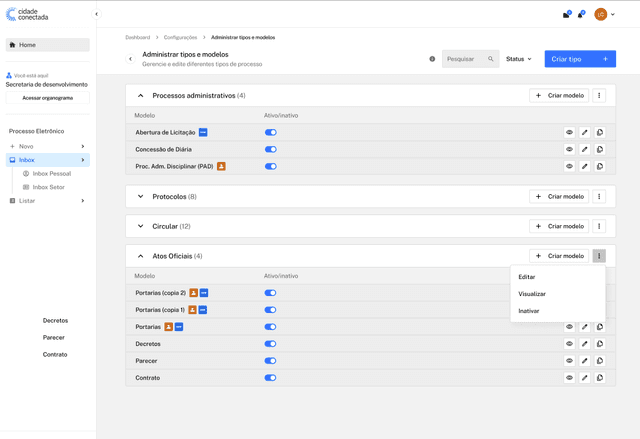Viewport: 640px width, 439px height.
Task: Click Home in the sidebar
Action: 48,45
